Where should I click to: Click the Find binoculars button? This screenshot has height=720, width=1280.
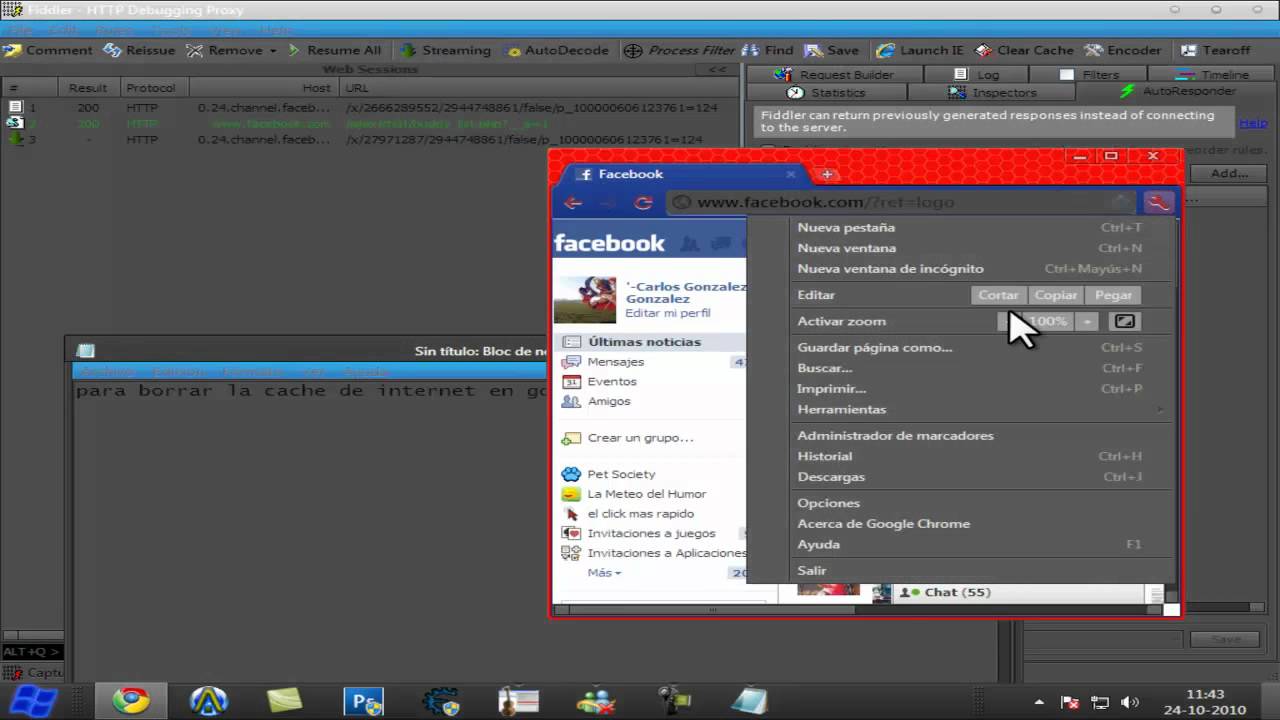(768, 50)
